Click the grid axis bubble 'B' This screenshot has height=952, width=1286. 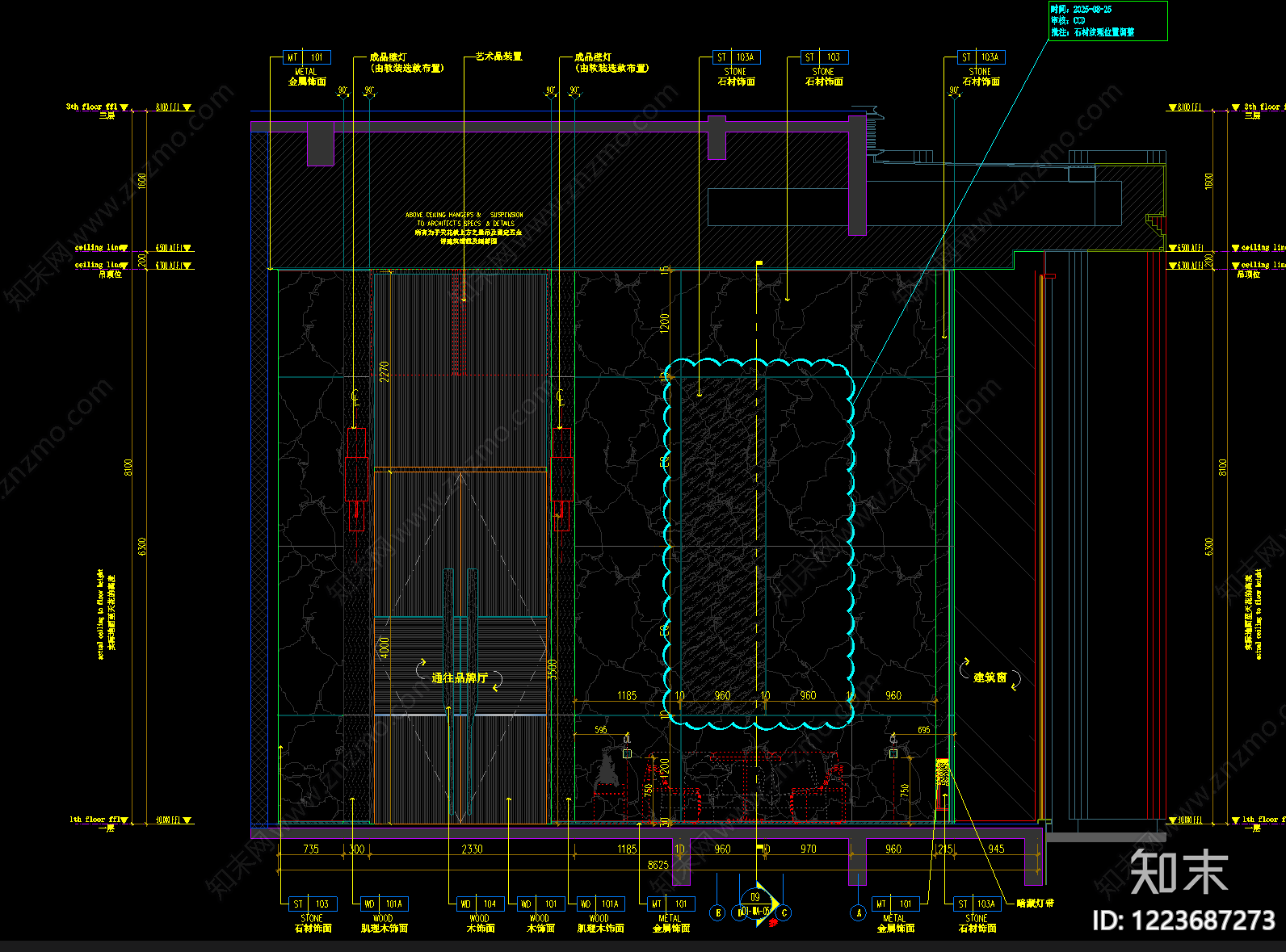[717, 913]
